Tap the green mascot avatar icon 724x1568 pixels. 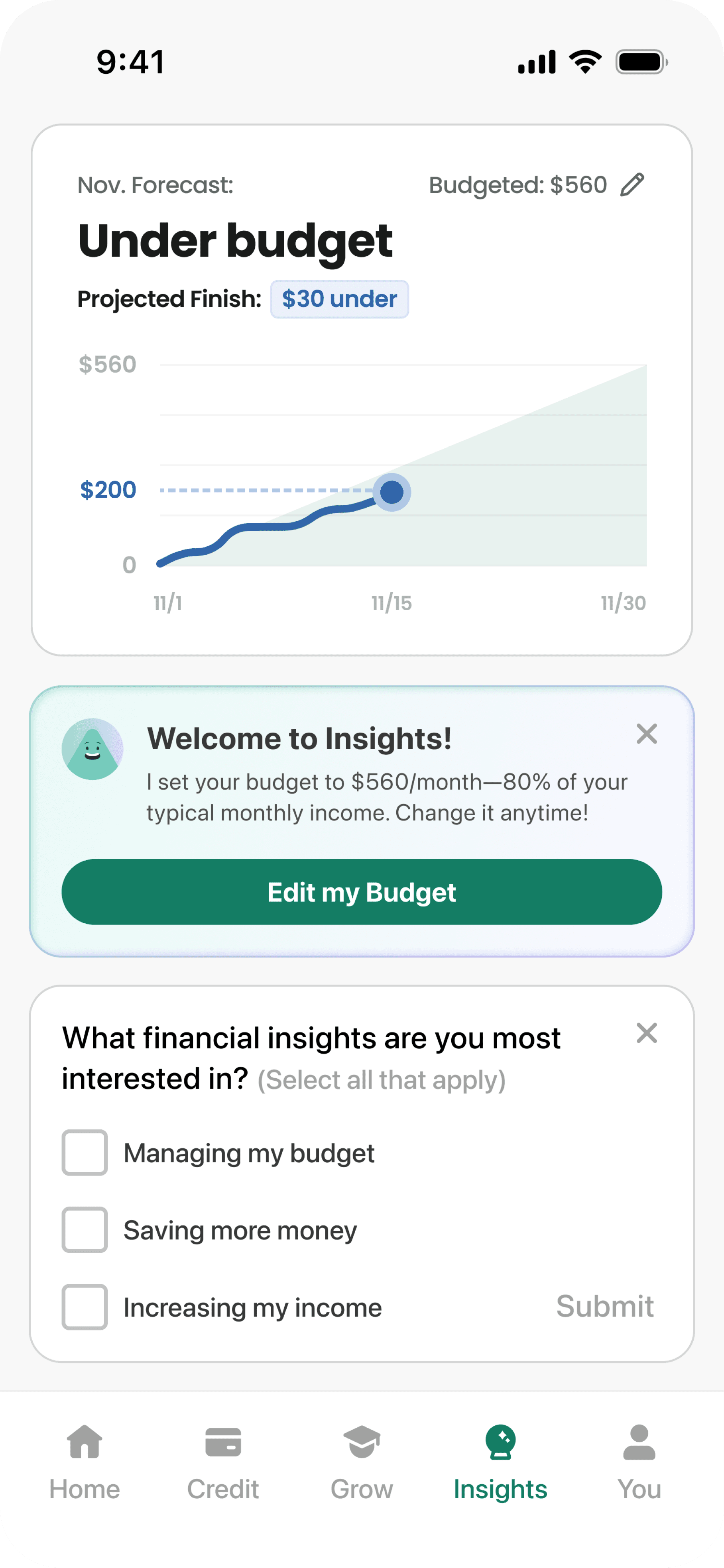(92, 749)
